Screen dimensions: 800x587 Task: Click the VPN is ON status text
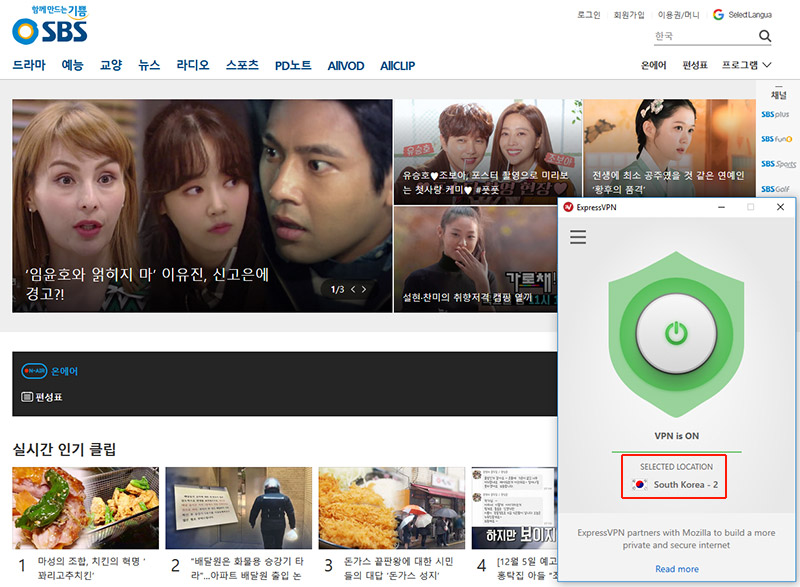677,436
